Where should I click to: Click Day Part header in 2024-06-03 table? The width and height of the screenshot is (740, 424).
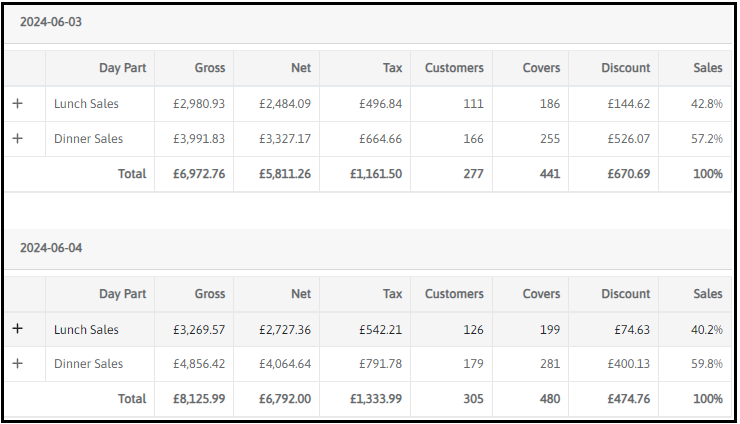coord(122,68)
